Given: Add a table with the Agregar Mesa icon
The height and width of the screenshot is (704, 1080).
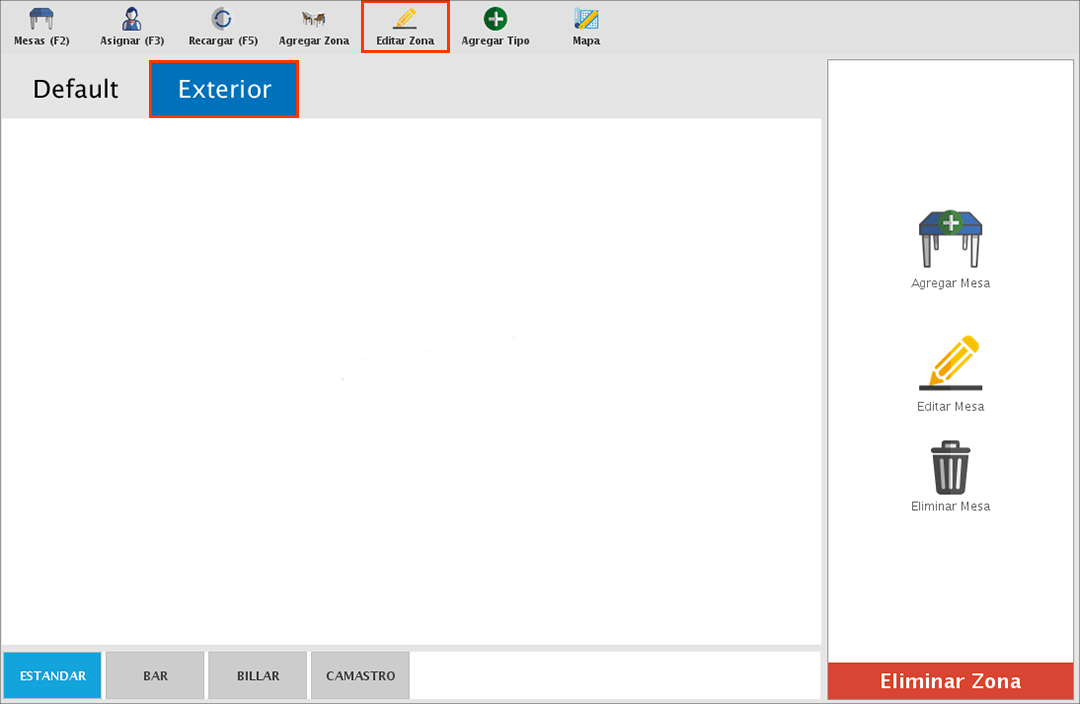Looking at the screenshot, I should (950, 238).
